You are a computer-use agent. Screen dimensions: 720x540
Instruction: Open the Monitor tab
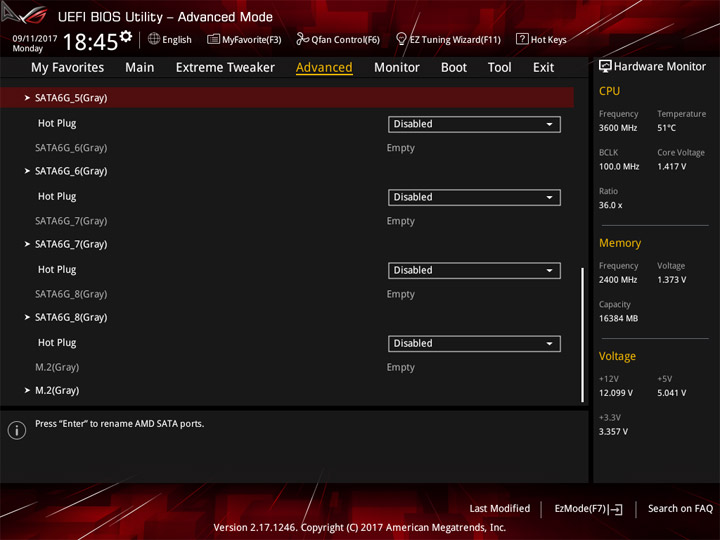click(x=397, y=68)
